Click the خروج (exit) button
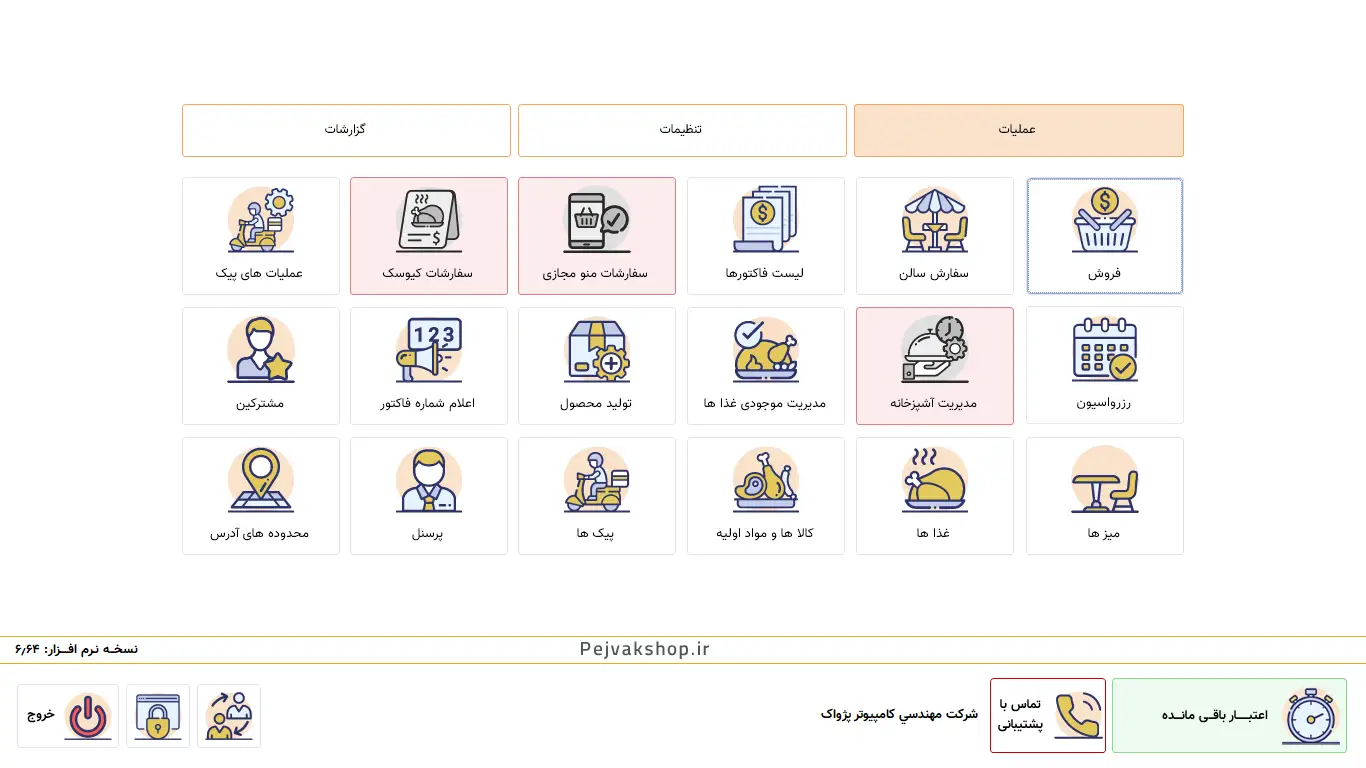The height and width of the screenshot is (768, 1366). point(68,716)
